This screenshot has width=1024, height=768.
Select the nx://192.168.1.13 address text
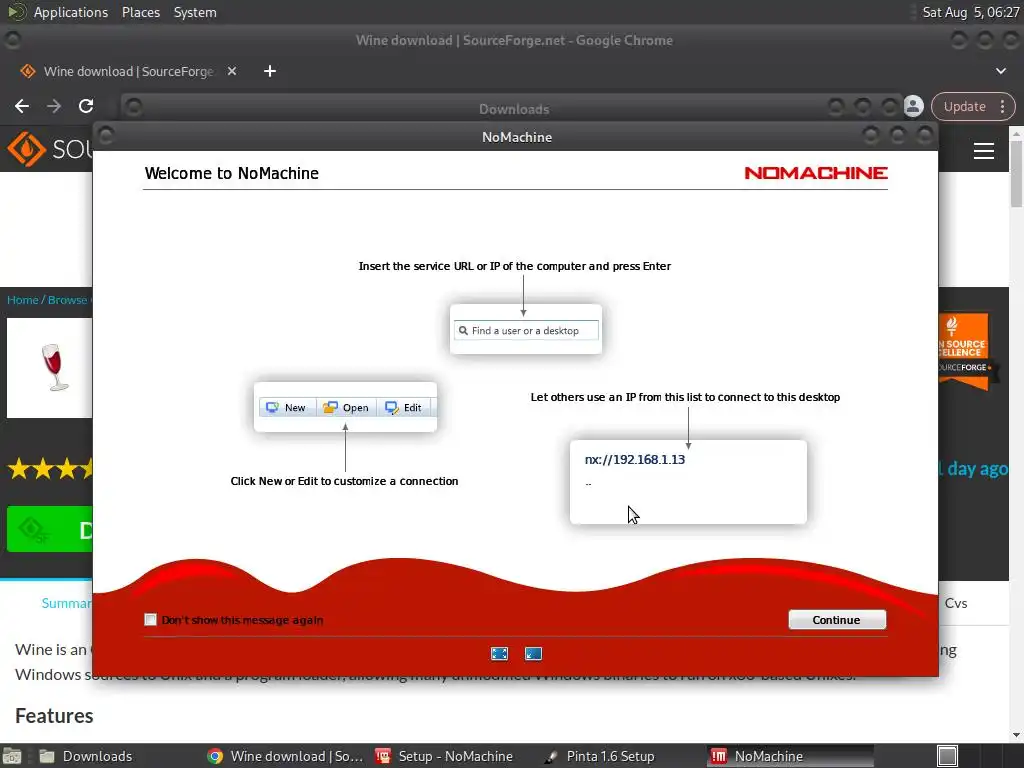635,460
